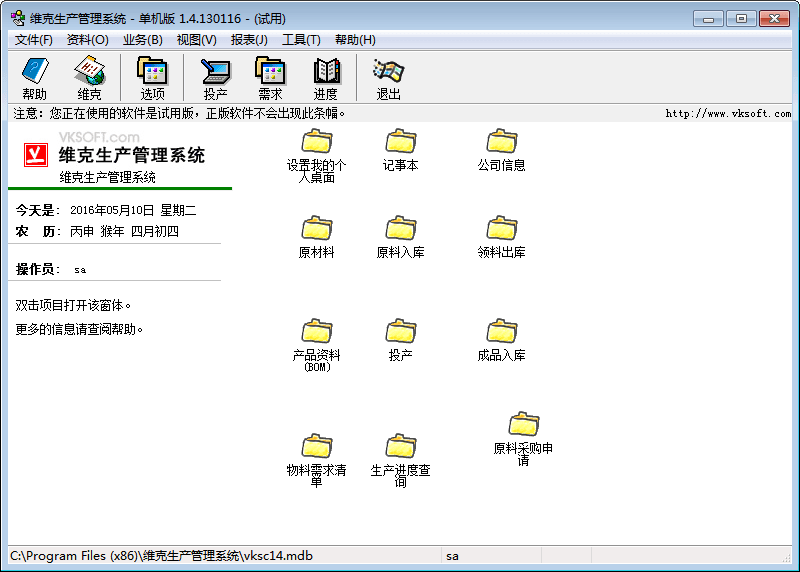Select the 设置我的个人桌面 folder icon
The height and width of the screenshot is (572, 800).
click(x=317, y=143)
